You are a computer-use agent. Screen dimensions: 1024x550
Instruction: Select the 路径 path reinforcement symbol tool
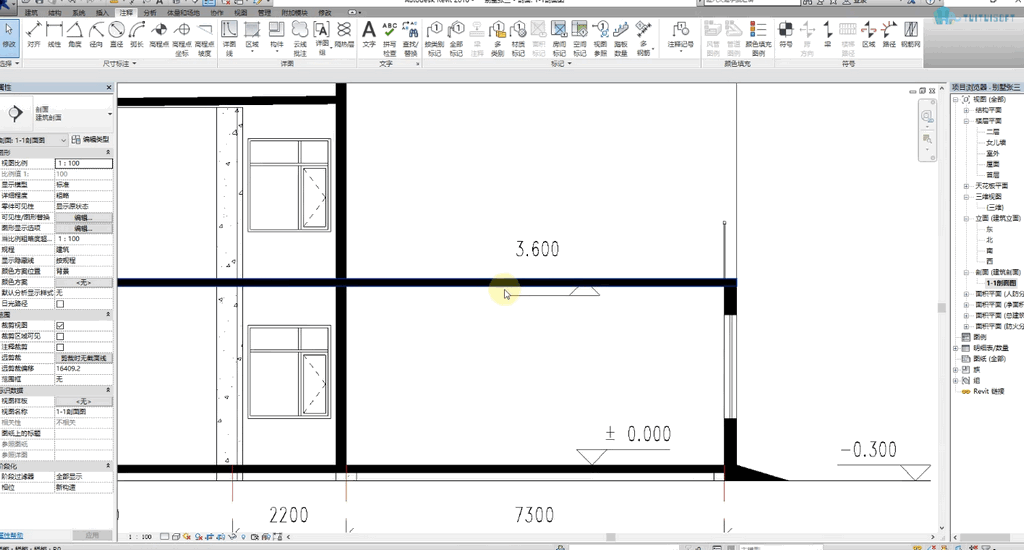point(889,35)
